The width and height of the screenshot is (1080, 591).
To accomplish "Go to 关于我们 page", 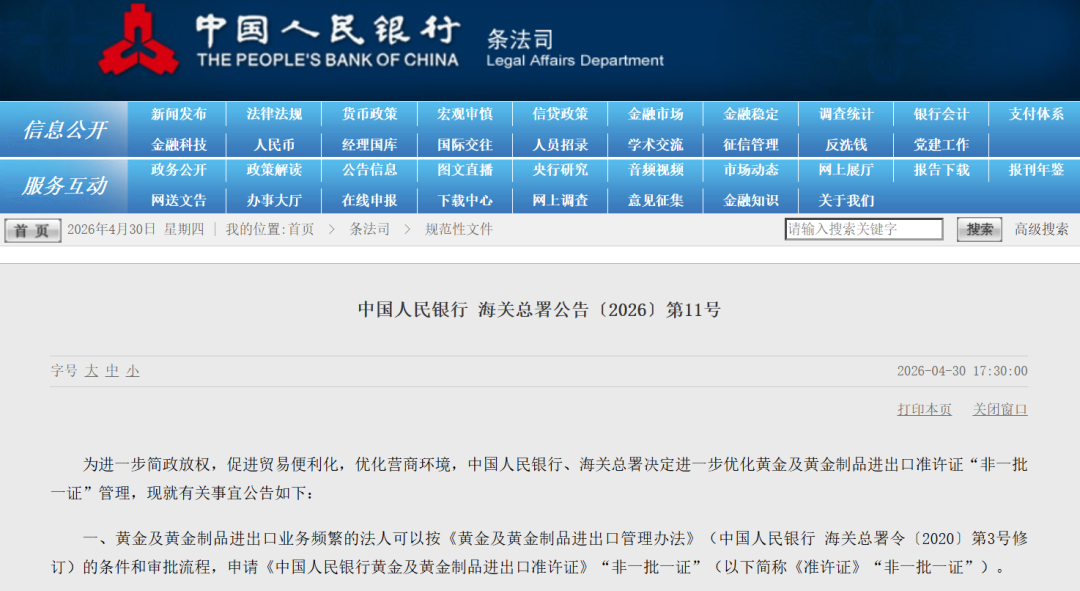I will 846,200.
